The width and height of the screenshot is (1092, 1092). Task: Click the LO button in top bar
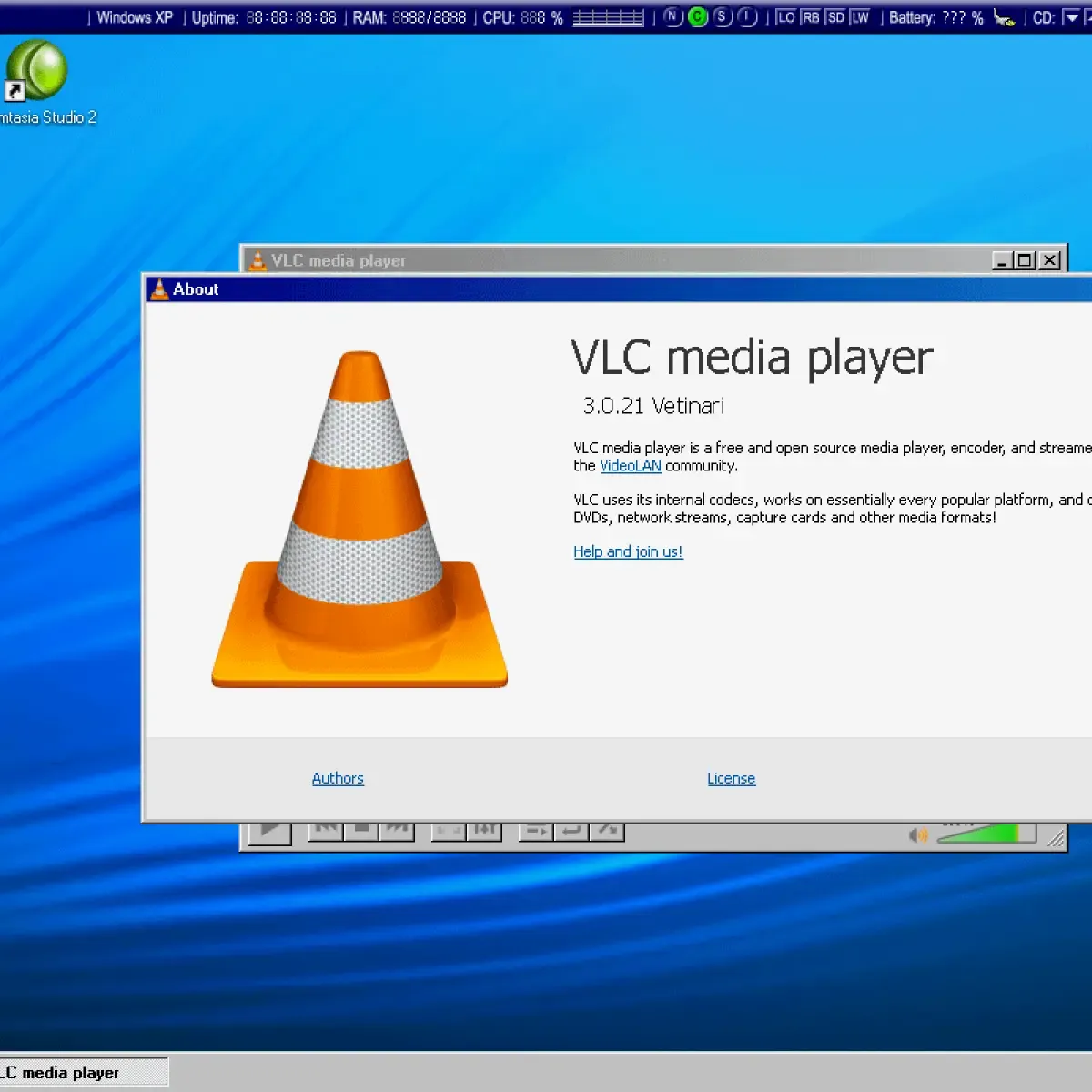point(786,17)
